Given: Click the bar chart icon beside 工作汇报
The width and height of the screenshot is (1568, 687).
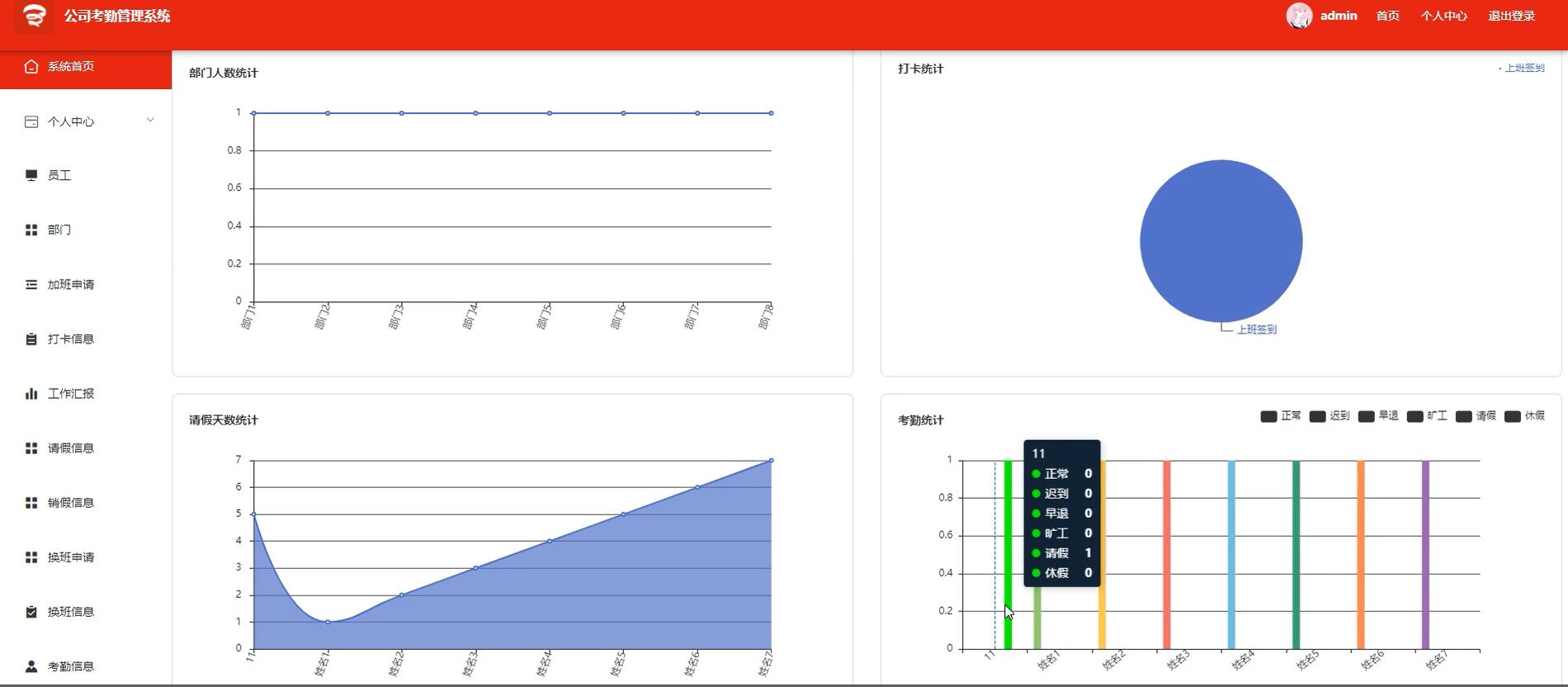Looking at the screenshot, I should pyautogui.click(x=31, y=393).
